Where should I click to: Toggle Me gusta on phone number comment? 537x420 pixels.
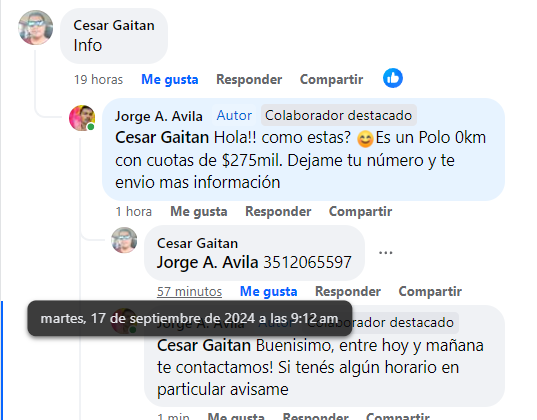268,292
